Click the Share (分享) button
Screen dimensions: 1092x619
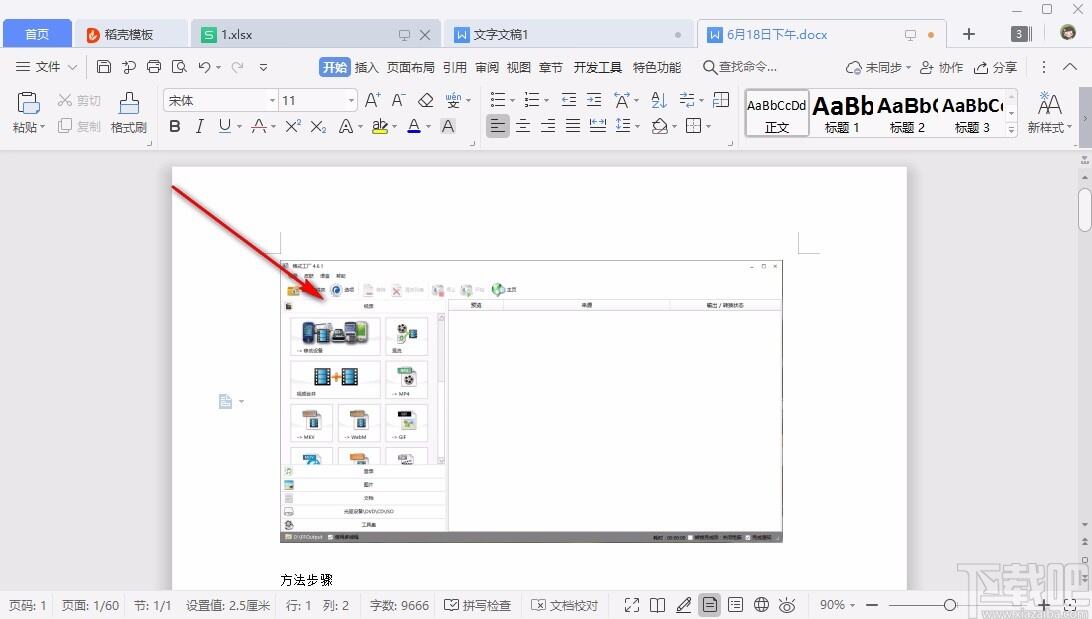coord(995,67)
